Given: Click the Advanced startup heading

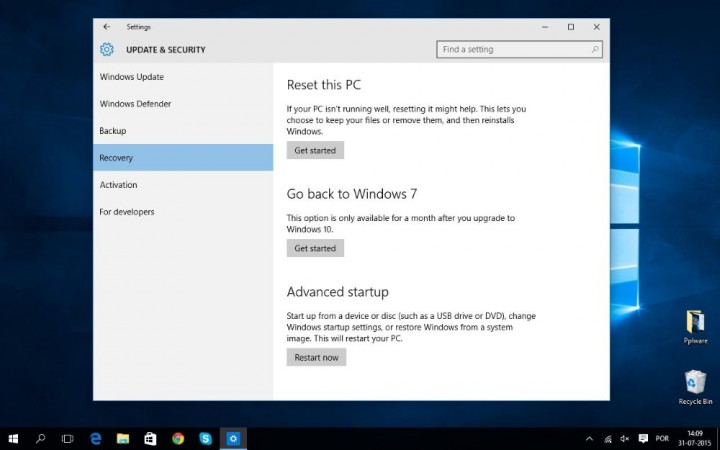Looking at the screenshot, I should [338, 292].
